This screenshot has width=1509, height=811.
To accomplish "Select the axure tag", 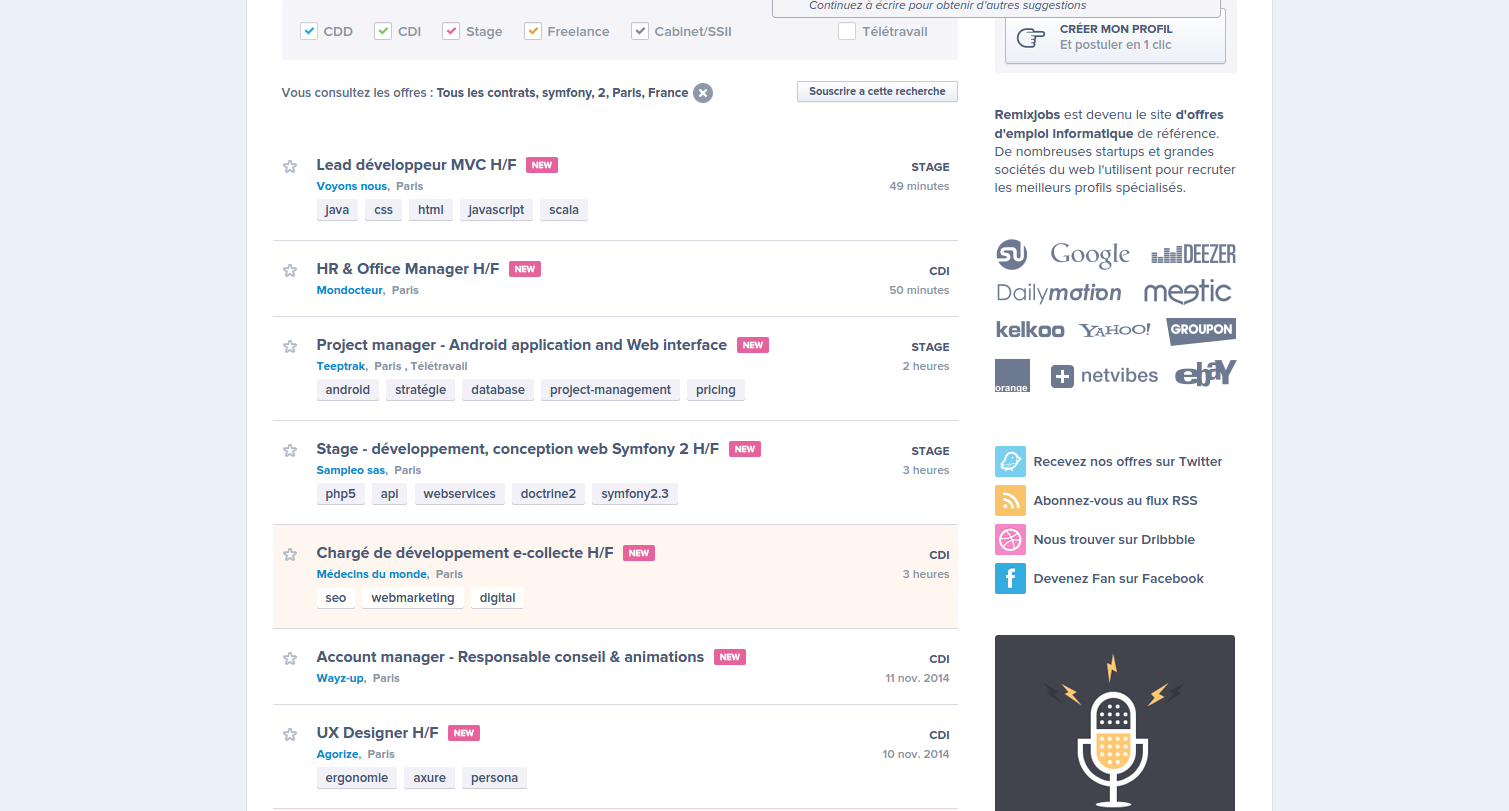I will [430, 778].
